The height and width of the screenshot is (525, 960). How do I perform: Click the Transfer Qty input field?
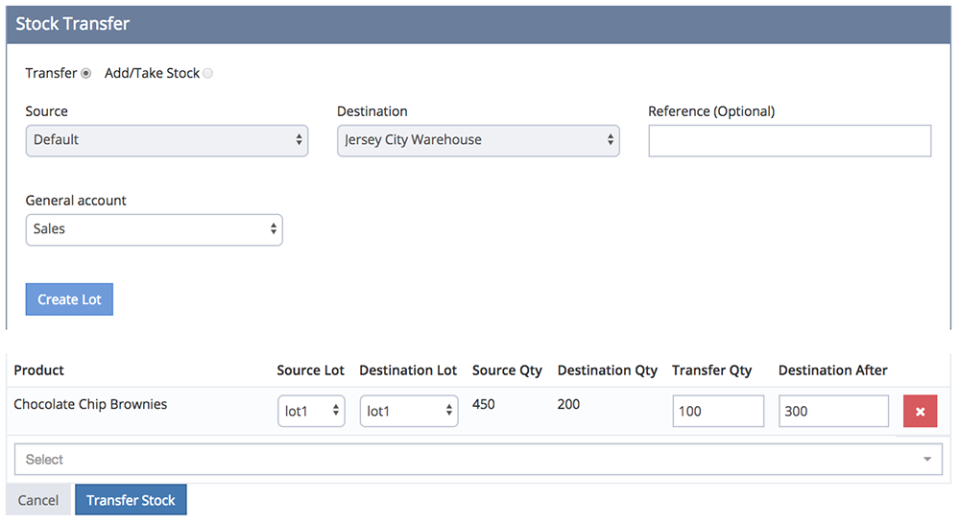click(x=717, y=411)
